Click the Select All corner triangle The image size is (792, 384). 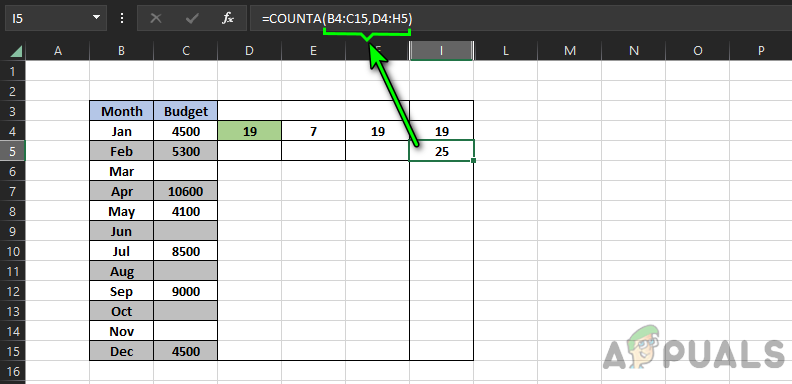(x=16, y=51)
